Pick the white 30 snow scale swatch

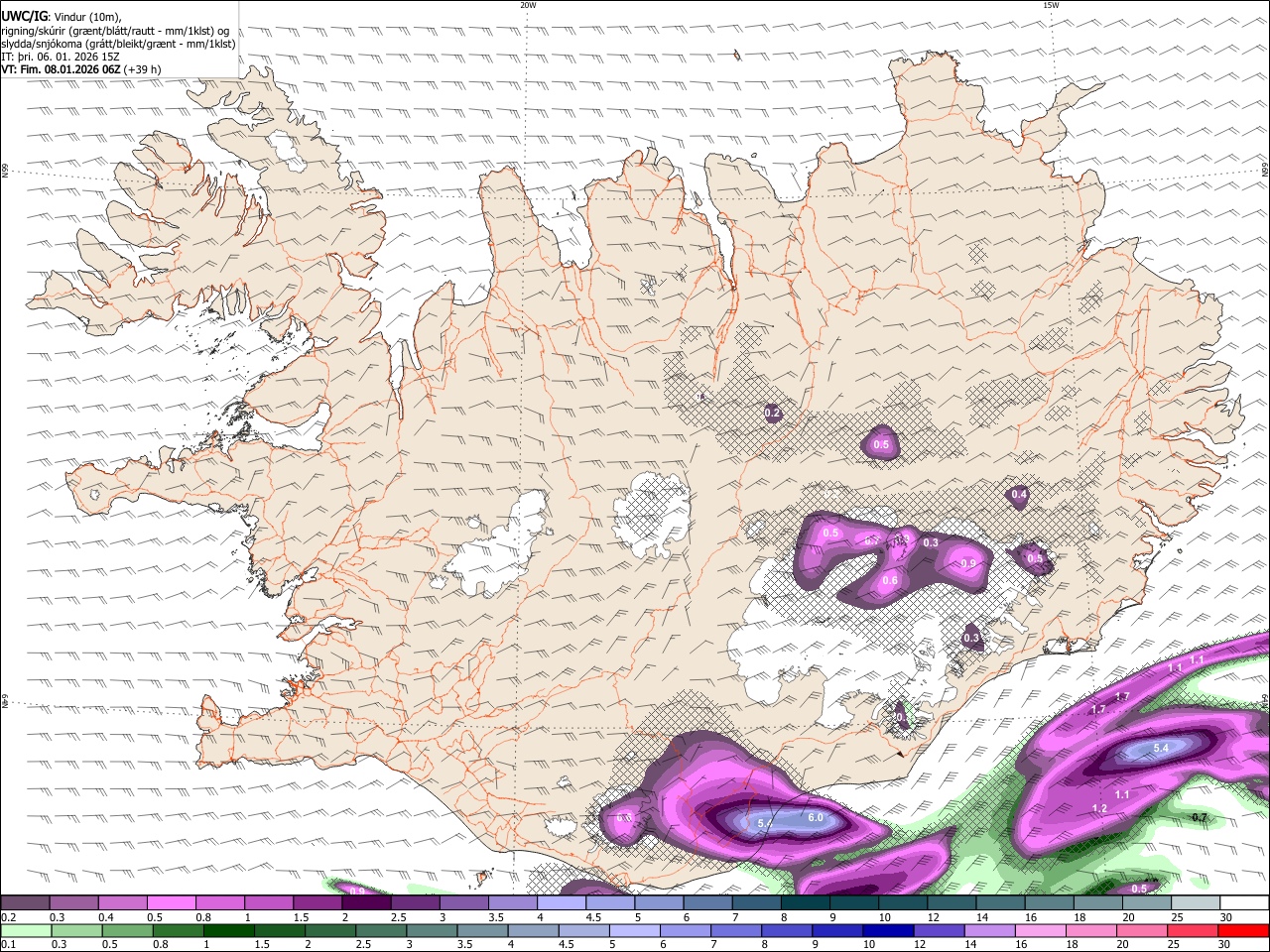click(x=1244, y=902)
